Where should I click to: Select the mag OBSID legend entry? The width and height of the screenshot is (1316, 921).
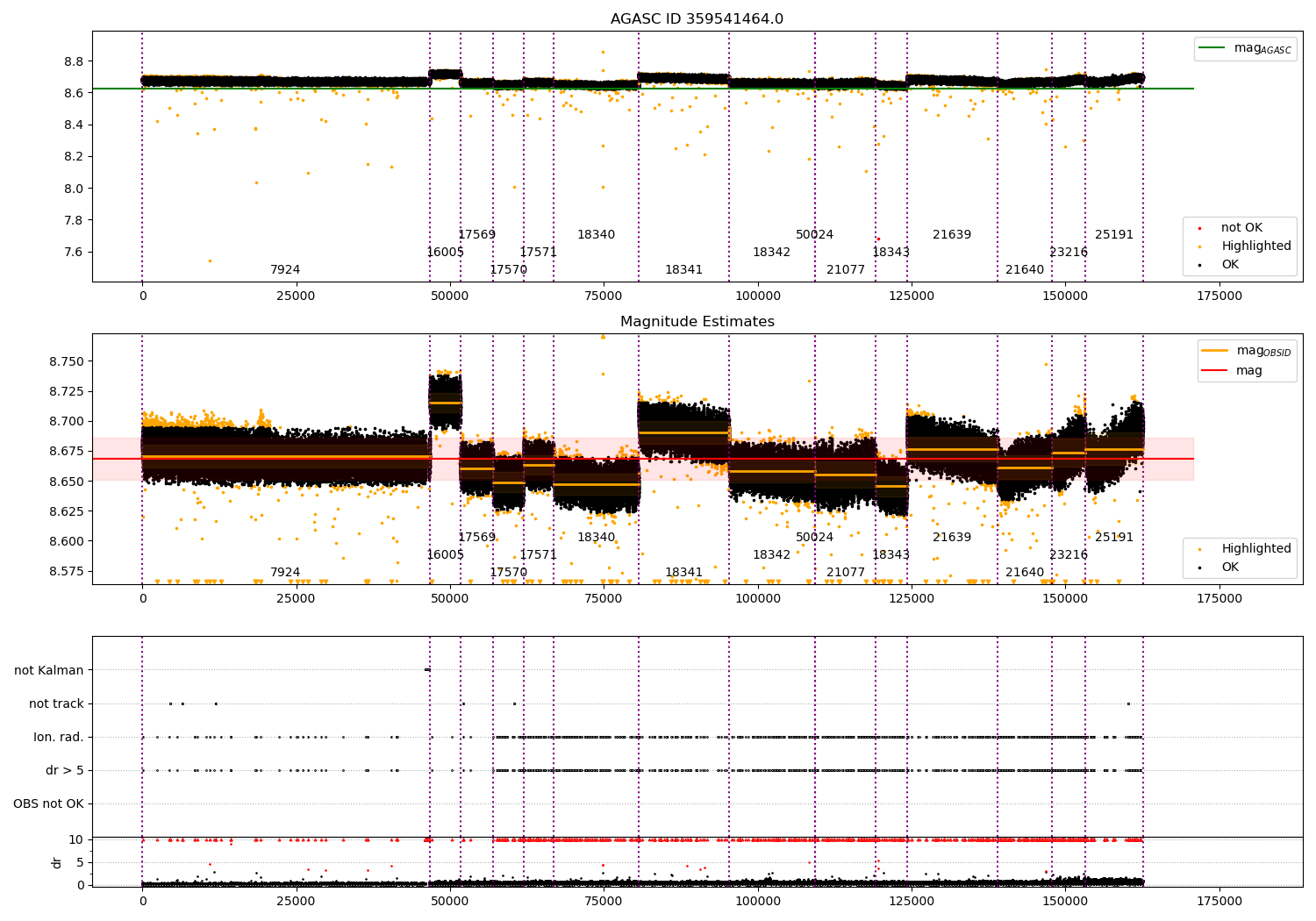point(1247,351)
